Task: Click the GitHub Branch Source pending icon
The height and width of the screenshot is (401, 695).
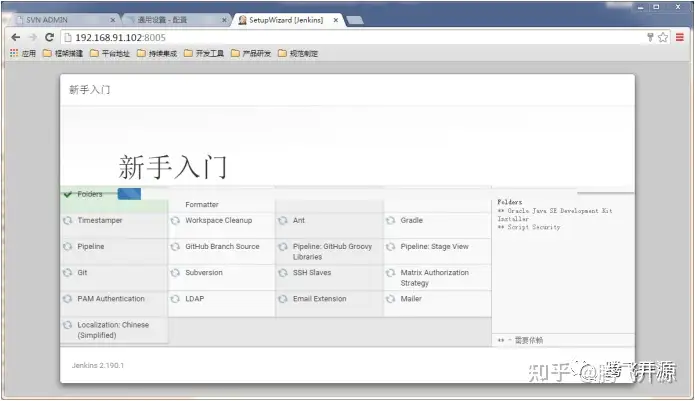Action: pos(175,246)
